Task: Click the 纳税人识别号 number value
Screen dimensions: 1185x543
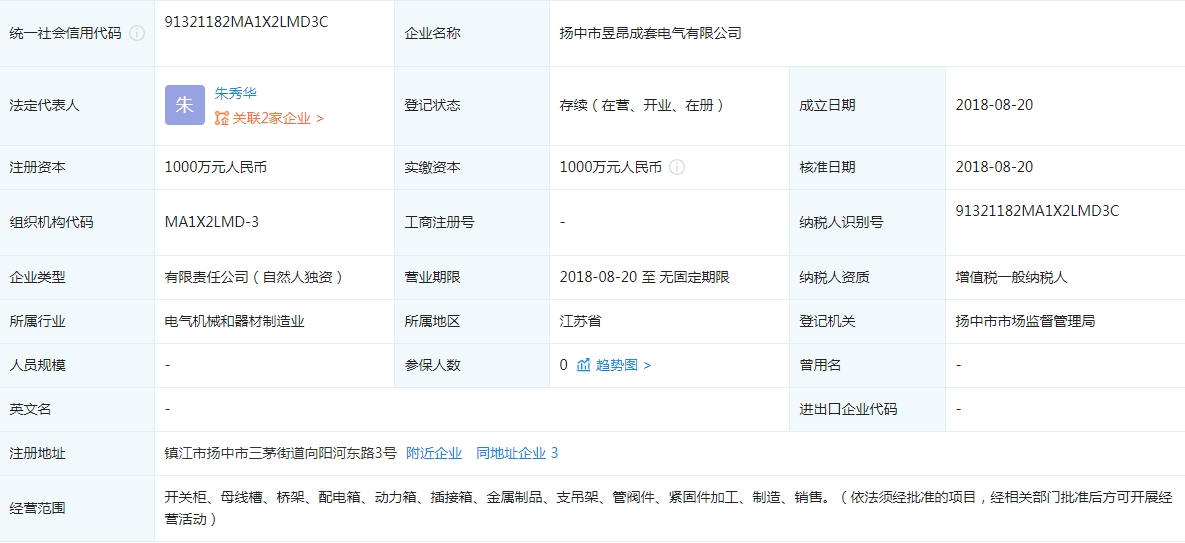Action: click(1037, 210)
